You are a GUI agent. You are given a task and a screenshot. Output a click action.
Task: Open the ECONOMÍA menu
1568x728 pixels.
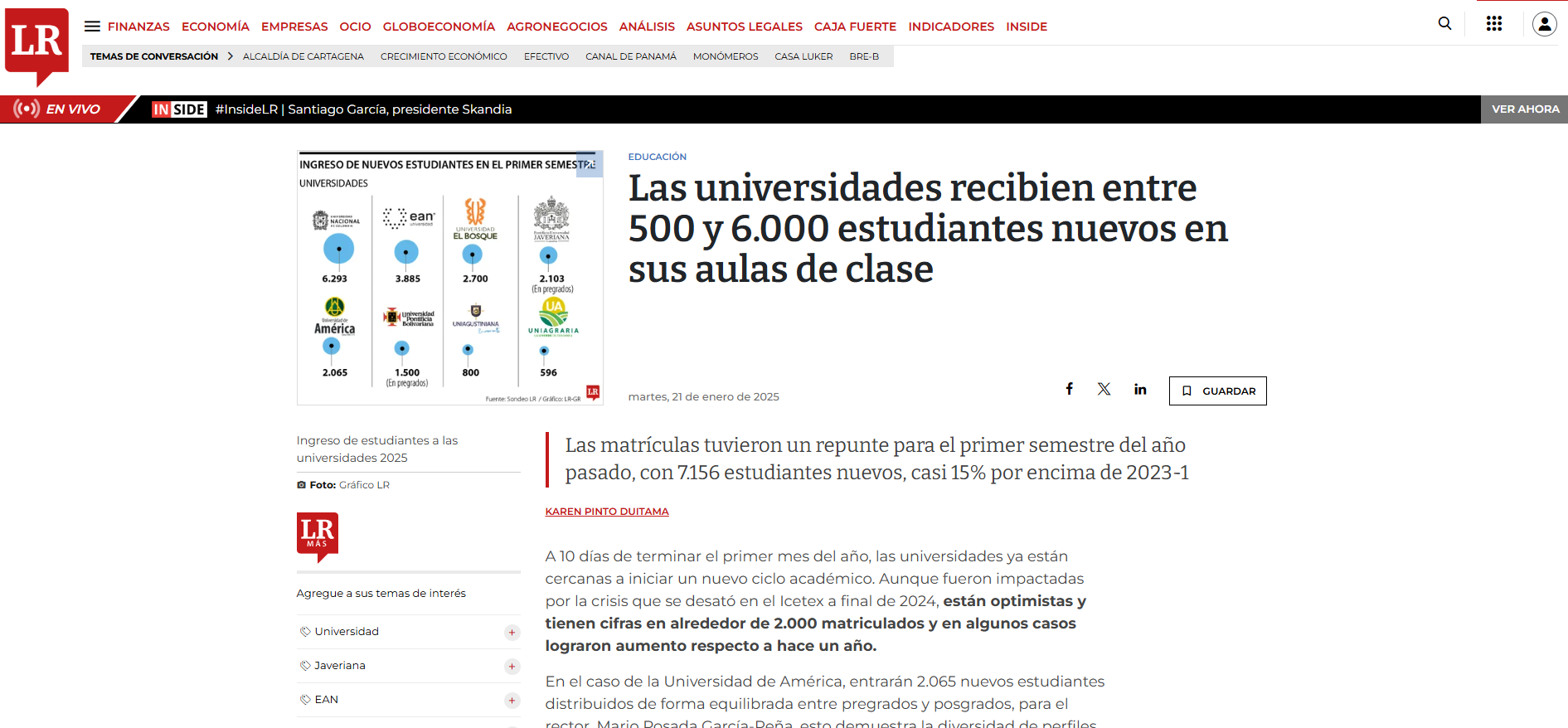tap(216, 27)
